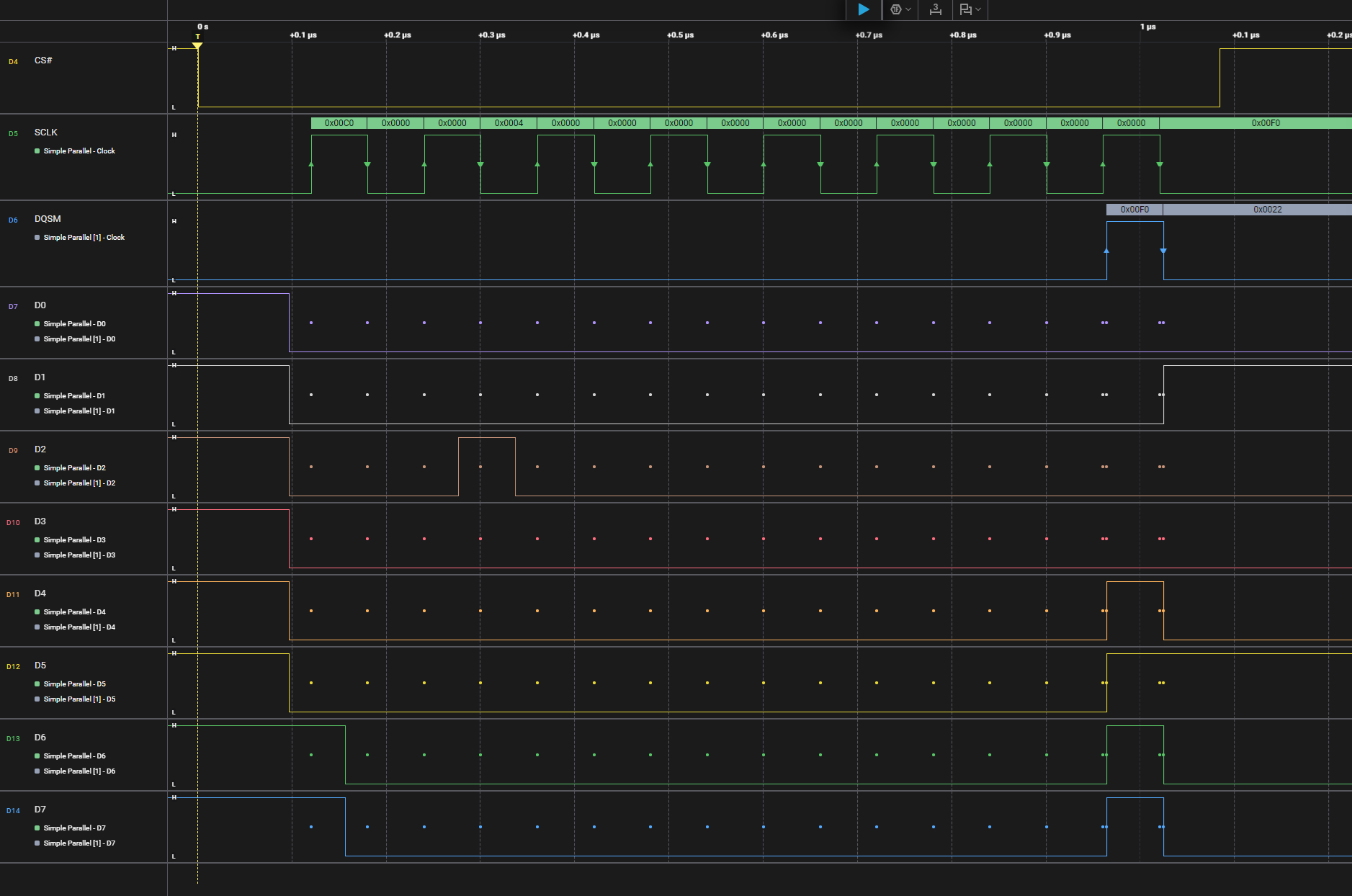Click the timing markers flag icon
This screenshot has height=896, width=1352.
(x=965, y=9)
